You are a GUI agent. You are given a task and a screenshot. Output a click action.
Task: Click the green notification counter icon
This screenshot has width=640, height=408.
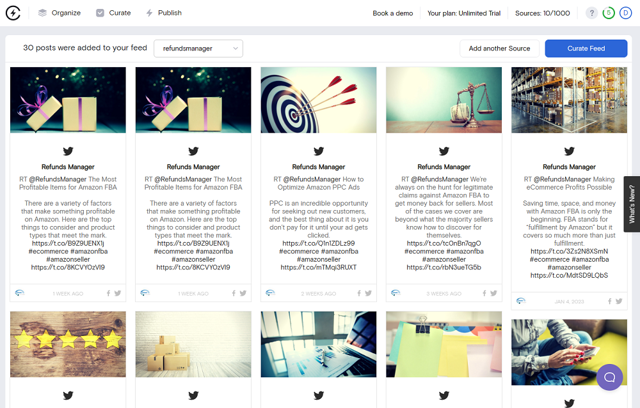tap(609, 13)
